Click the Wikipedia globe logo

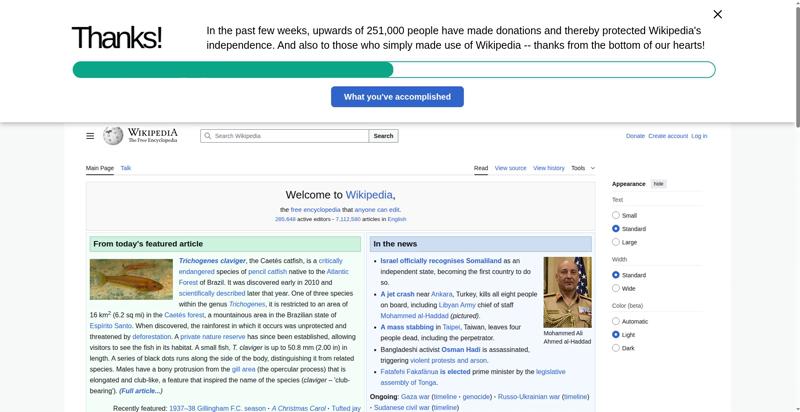pos(113,136)
